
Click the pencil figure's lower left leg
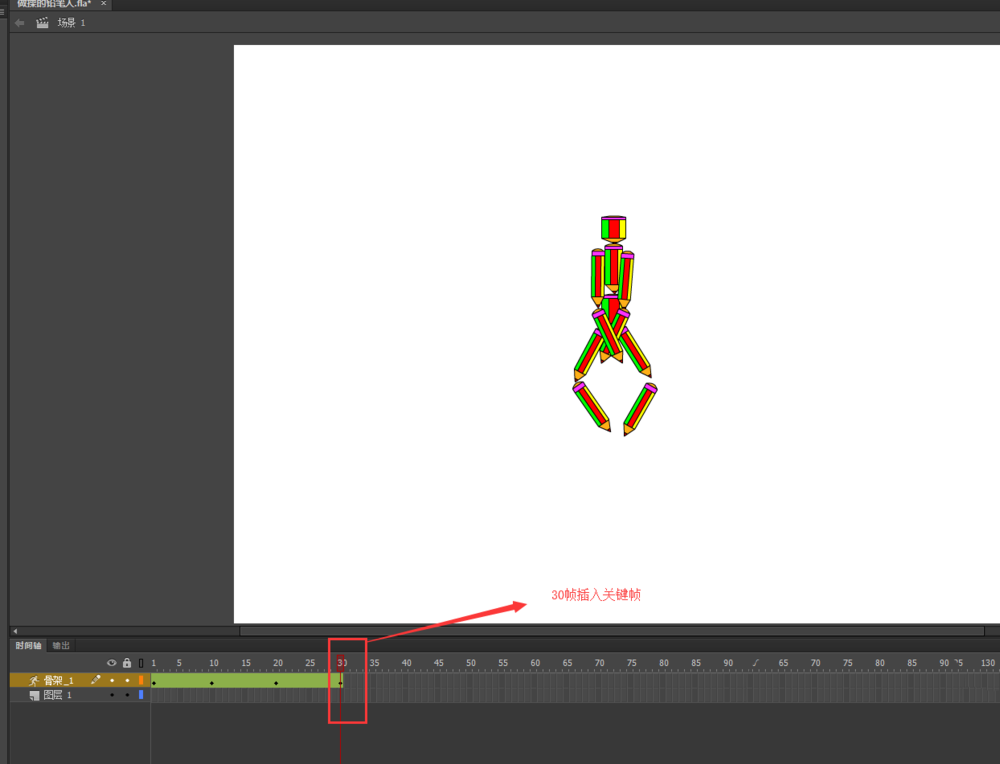(592, 407)
